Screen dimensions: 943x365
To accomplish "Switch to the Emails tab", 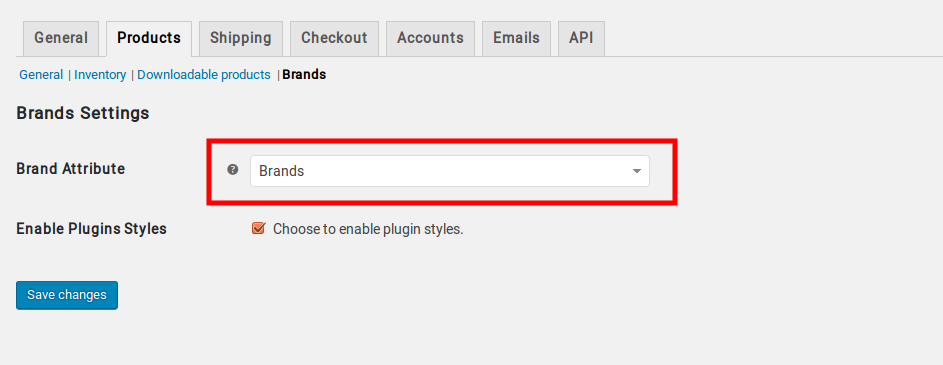I will coord(517,38).
